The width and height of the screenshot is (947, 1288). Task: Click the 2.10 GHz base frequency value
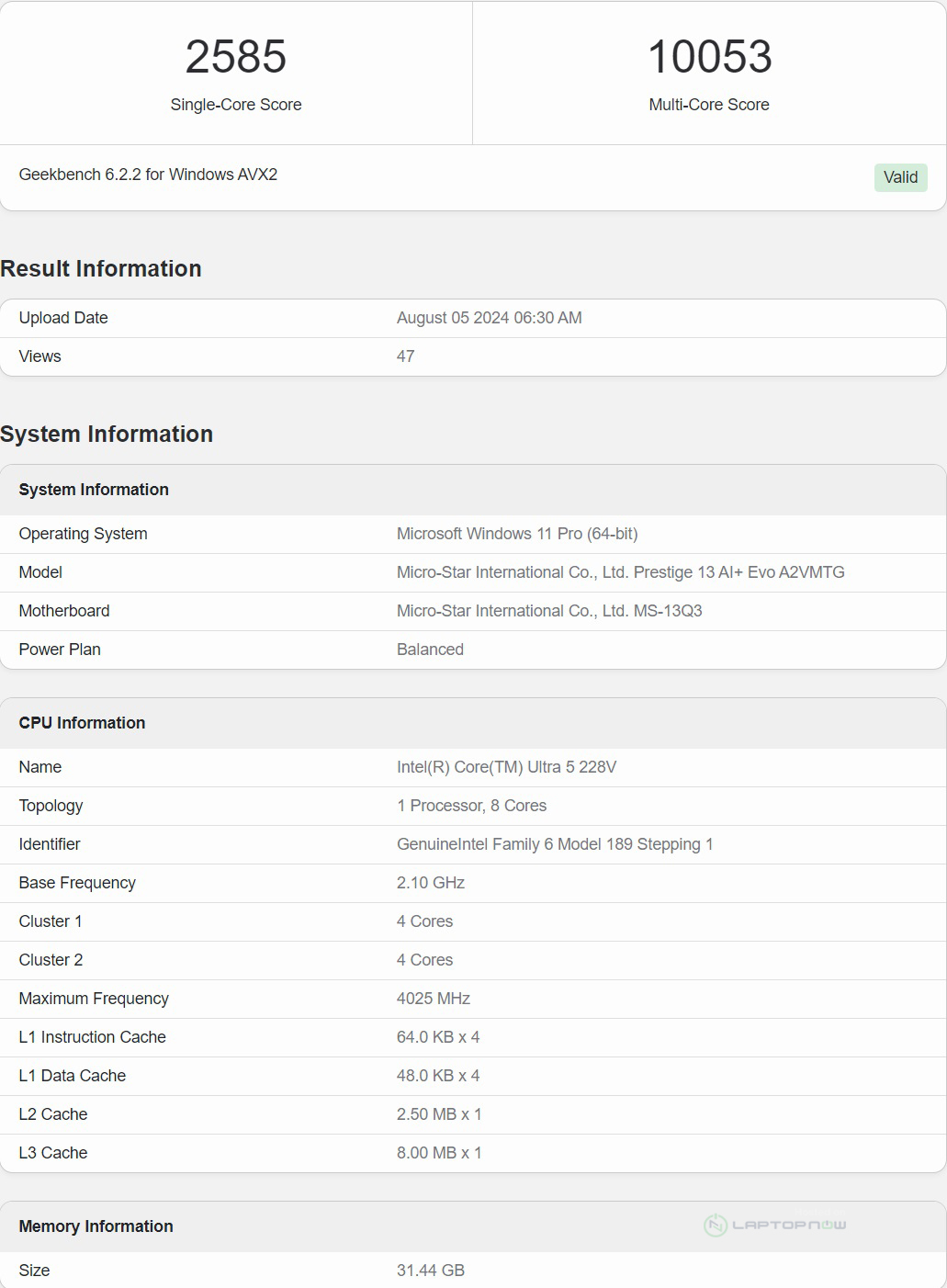pyautogui.click(x=430, y=883)
